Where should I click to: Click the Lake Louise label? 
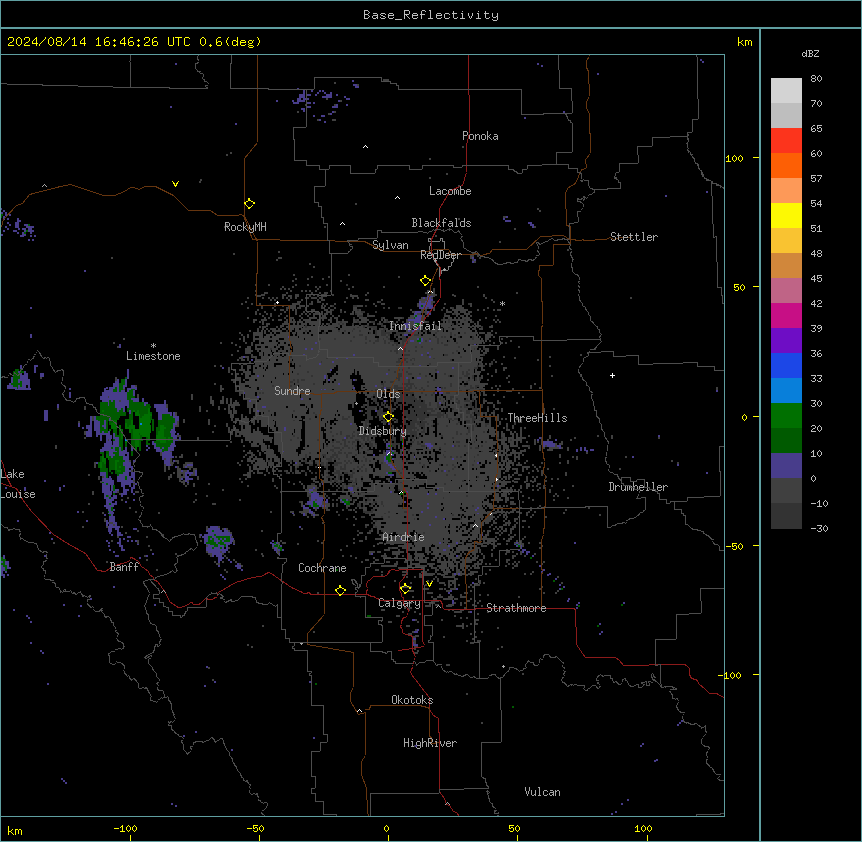click(18, 484)
